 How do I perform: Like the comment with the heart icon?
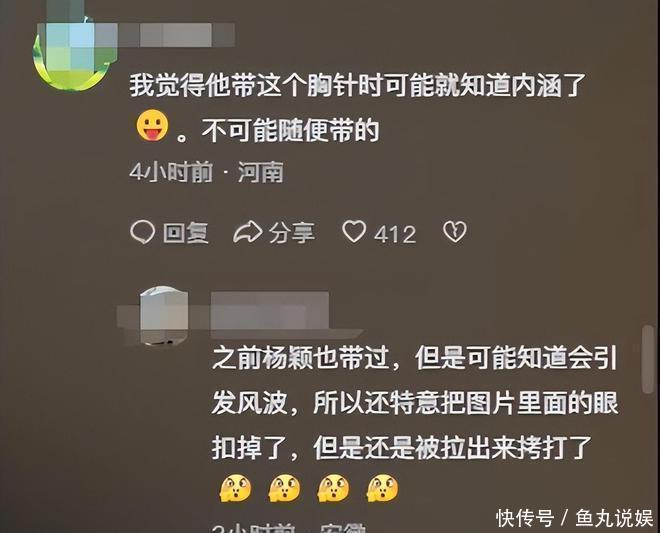[354, 232]
